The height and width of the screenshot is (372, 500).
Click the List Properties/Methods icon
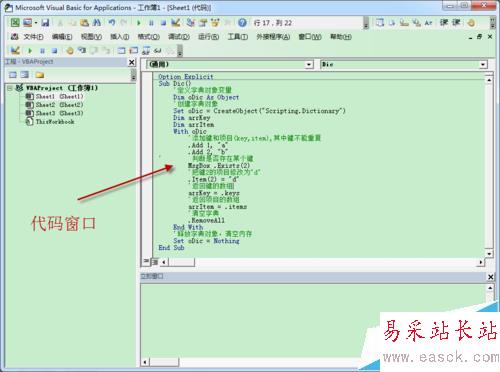(x=380, y=23)
